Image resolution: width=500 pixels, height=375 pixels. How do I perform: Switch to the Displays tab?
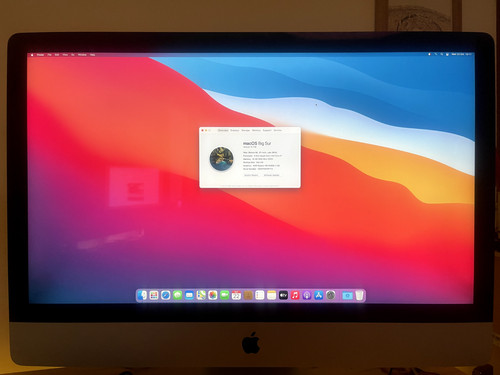[x=235, y=130]
